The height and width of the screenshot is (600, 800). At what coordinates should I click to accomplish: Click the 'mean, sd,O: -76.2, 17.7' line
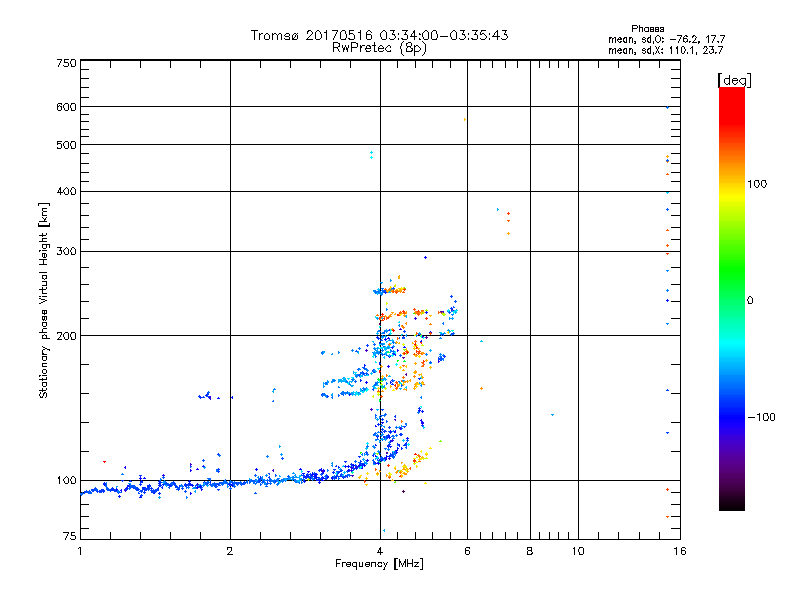coord(666,39)
